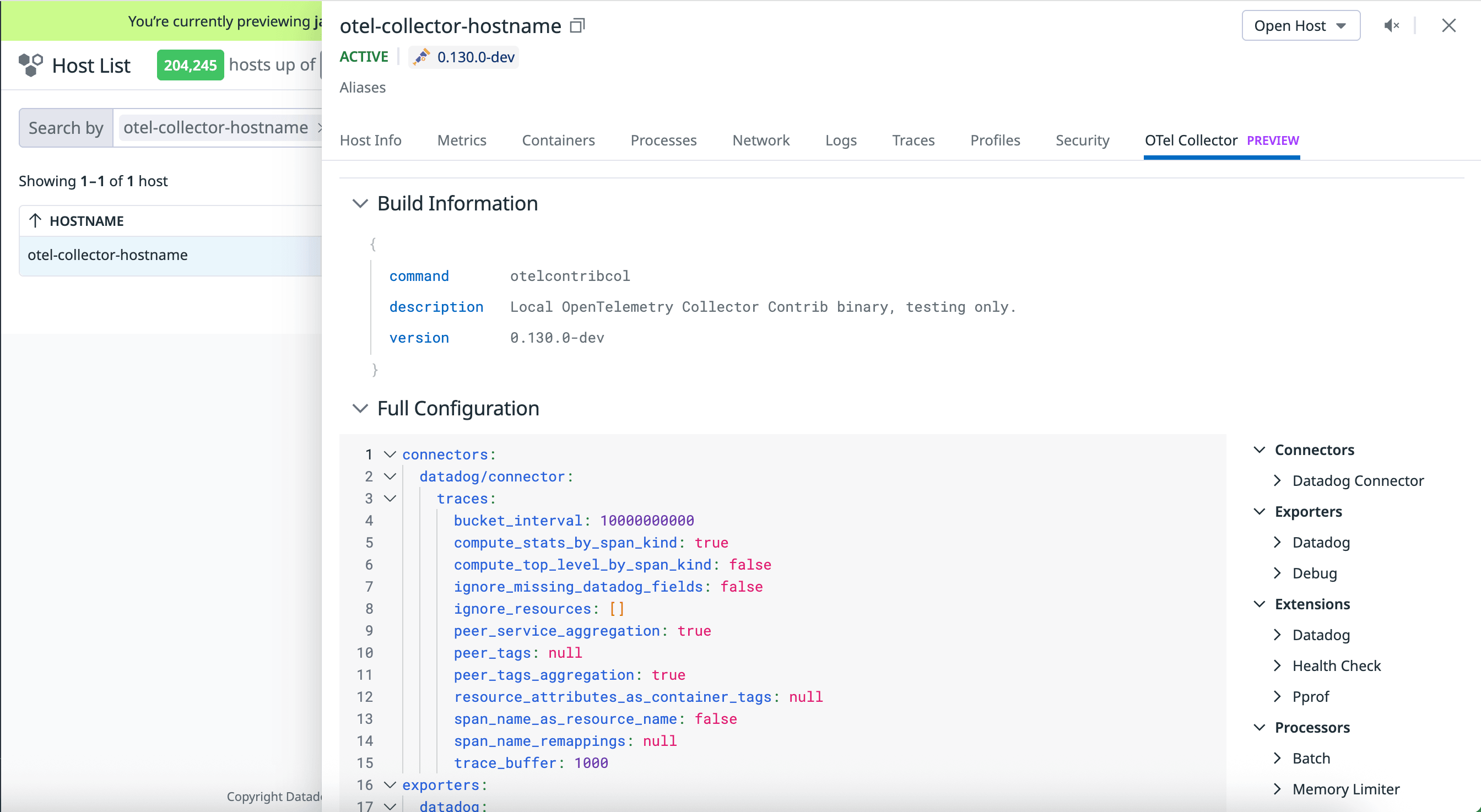The width and height of the screenshot is (1481, 812).
Task: Collapse the Build Information section
Action: pos(360,203)
